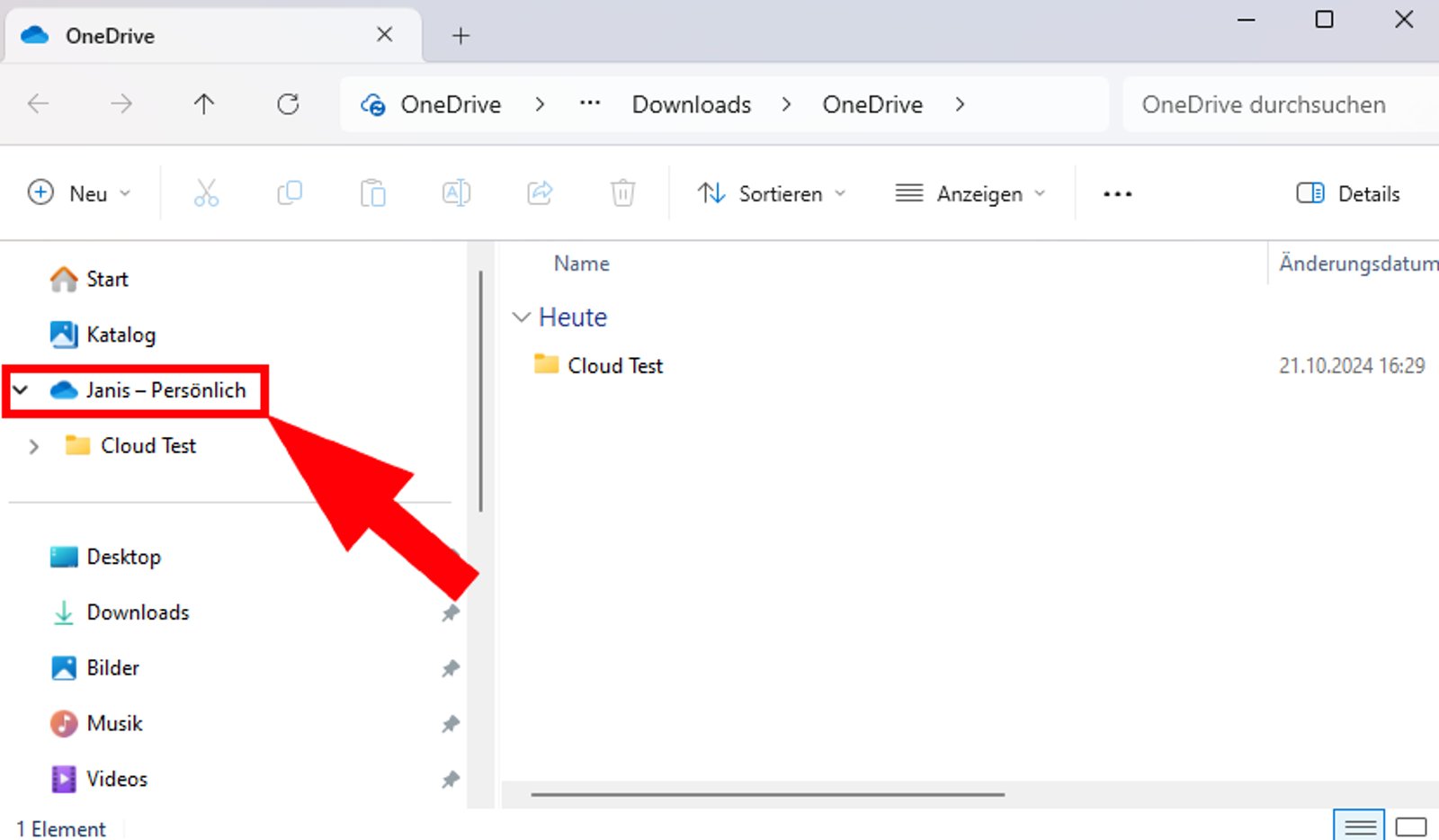1439x840 pixels.
Task: Select the Rename icon
Action: click(456, 192)
